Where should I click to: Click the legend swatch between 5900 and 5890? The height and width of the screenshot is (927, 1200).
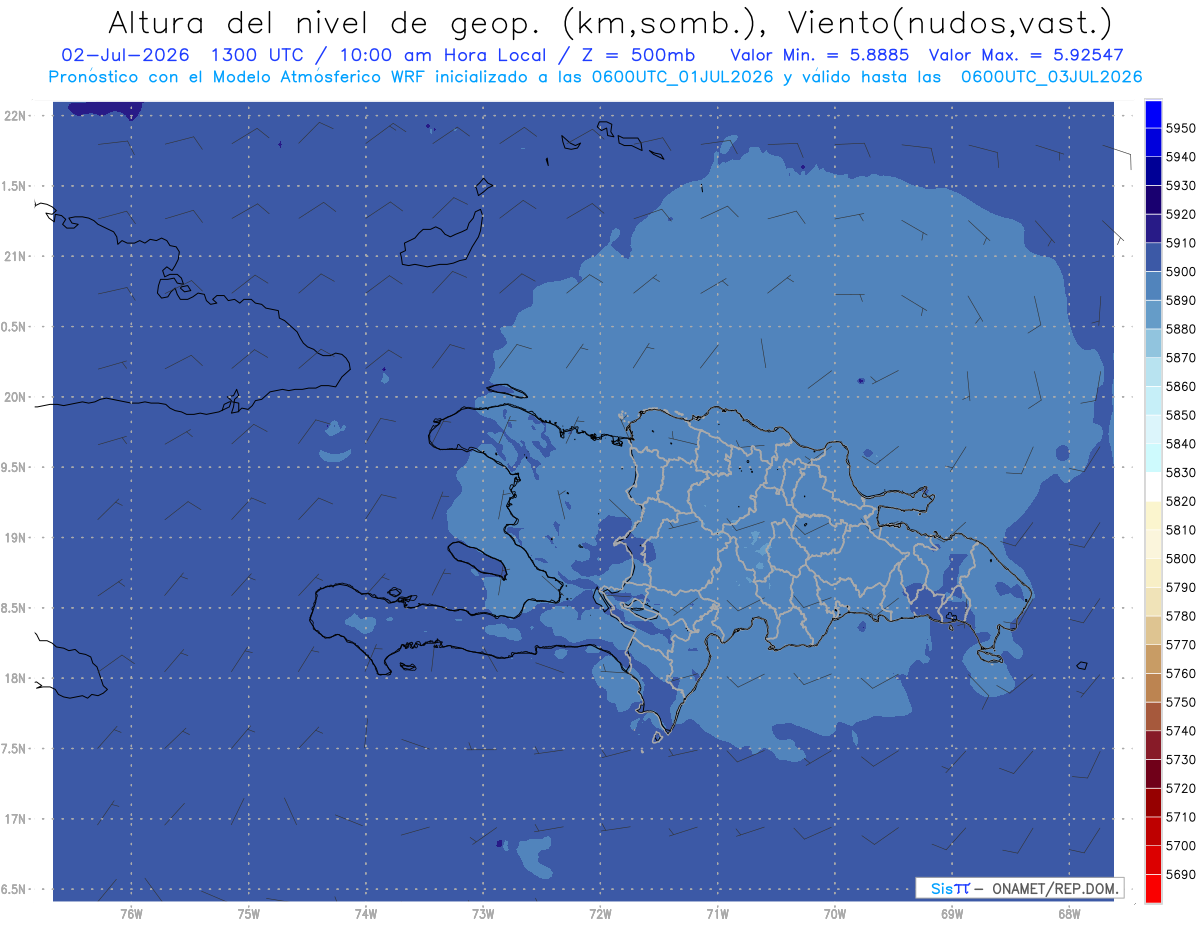1152,286
